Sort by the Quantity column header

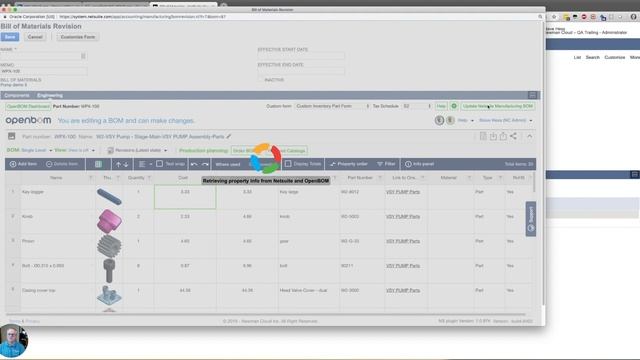coord(136,178)
